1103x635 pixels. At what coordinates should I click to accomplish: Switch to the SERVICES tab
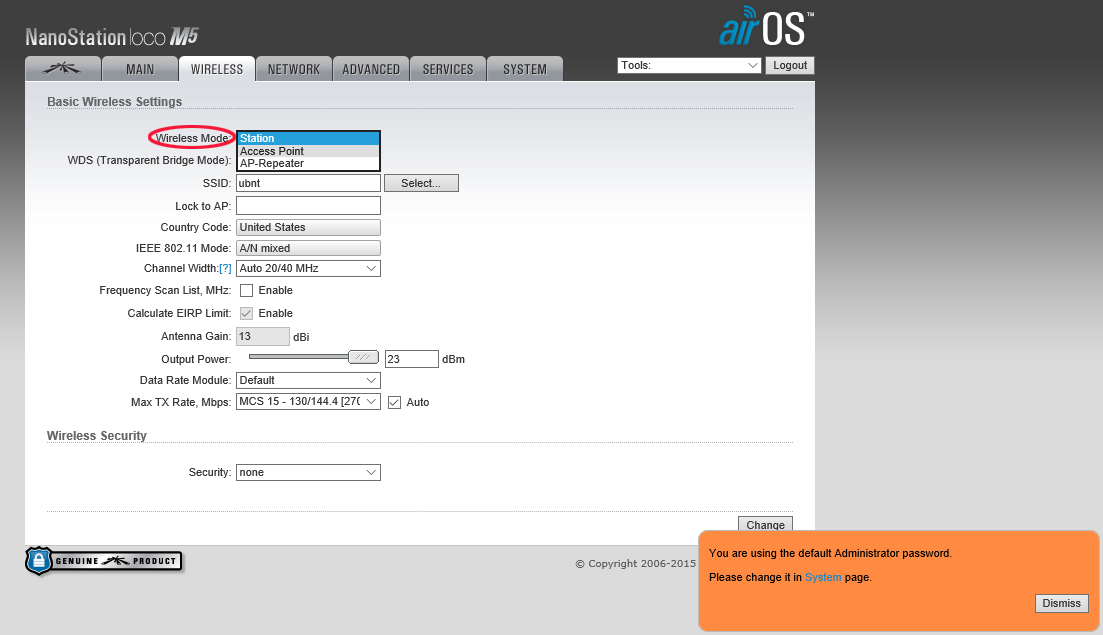click(447, 69)
